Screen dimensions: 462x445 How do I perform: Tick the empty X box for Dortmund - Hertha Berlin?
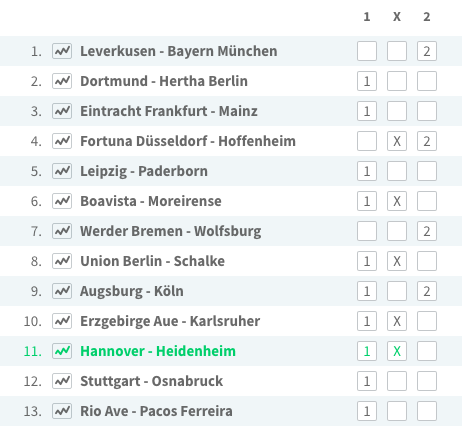coord(397,81)
